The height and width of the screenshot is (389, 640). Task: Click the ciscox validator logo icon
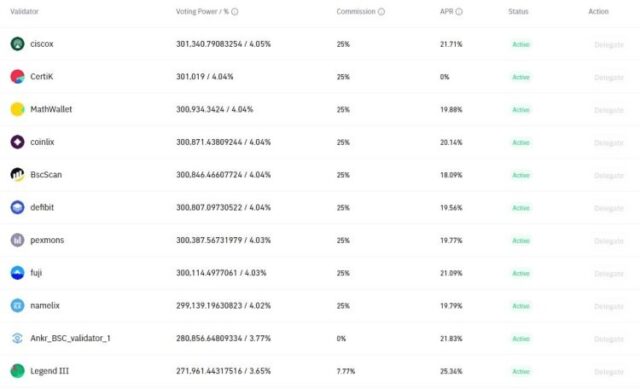pos(17,44)
